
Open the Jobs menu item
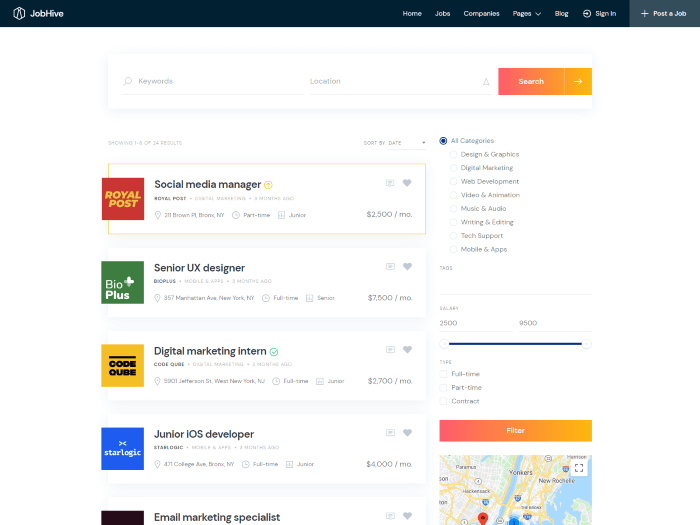(x=442, y=13)
